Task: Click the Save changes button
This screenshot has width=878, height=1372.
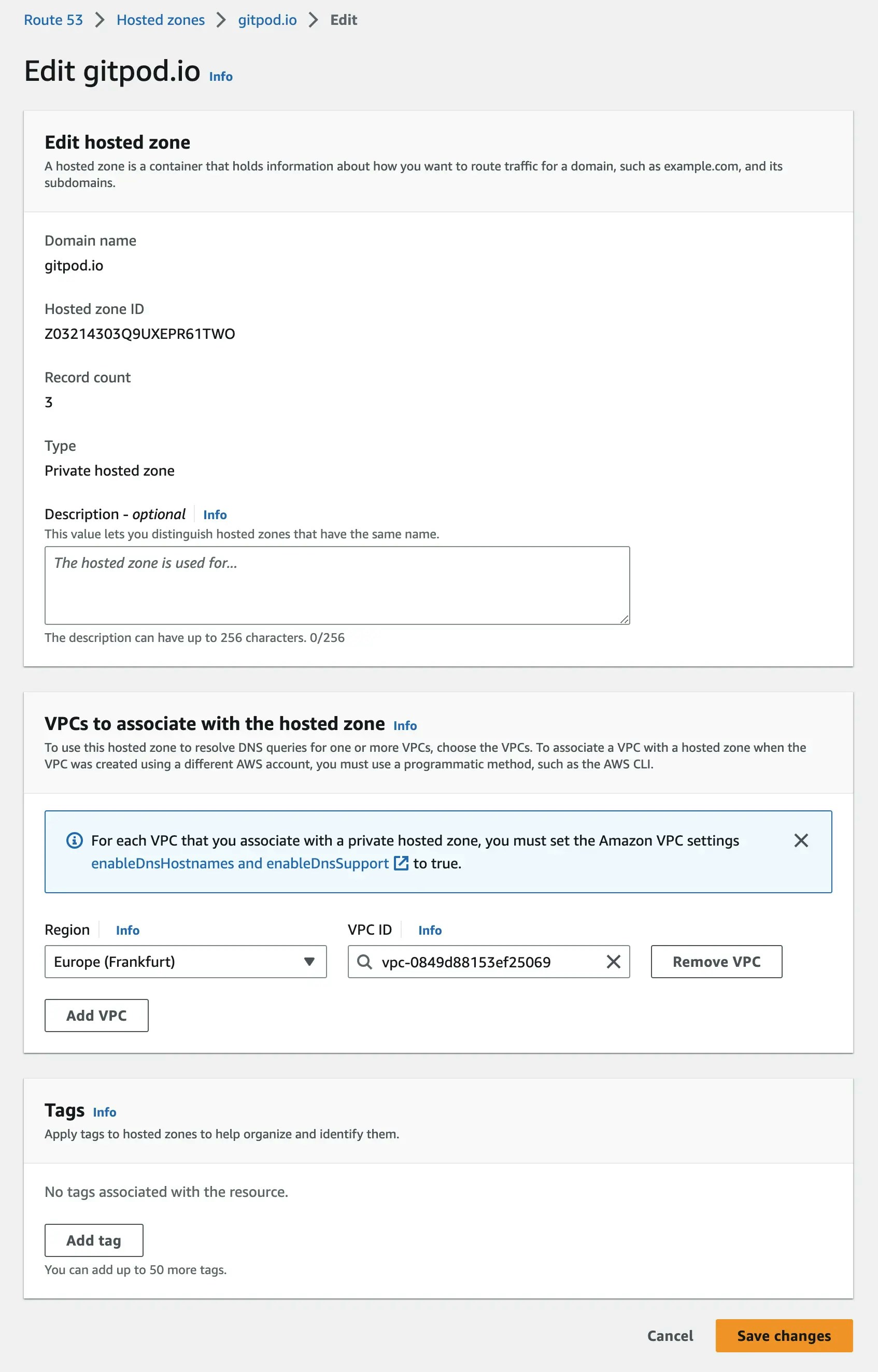Action: click(784, 1336)
